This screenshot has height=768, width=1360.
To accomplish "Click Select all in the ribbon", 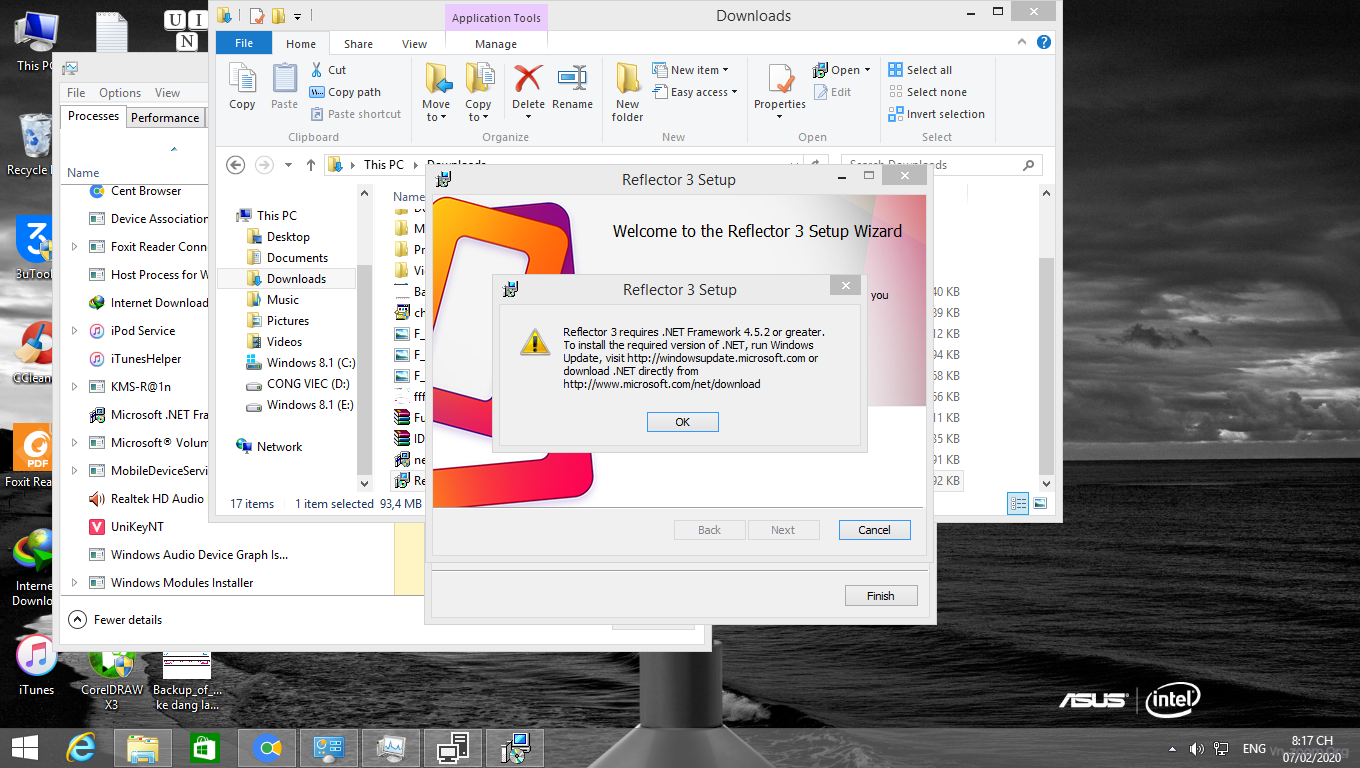I will pyautogui.click(x=920, y=70).
